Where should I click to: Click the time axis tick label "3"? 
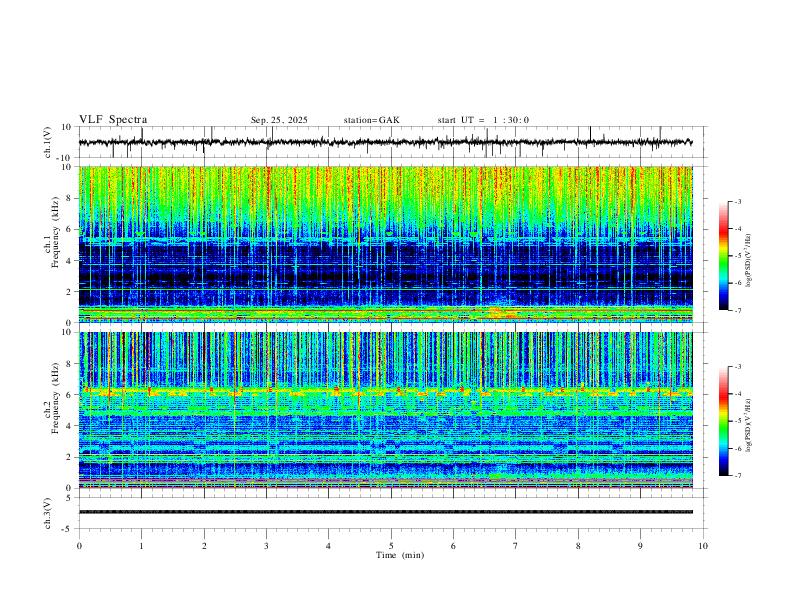click(x=266, y=546)
